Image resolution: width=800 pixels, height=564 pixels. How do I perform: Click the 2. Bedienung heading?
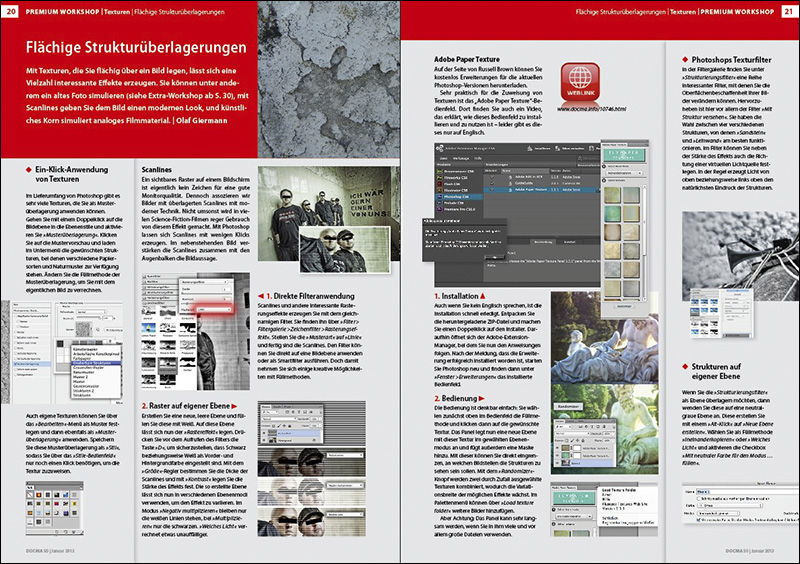click(x=456, y=398)
